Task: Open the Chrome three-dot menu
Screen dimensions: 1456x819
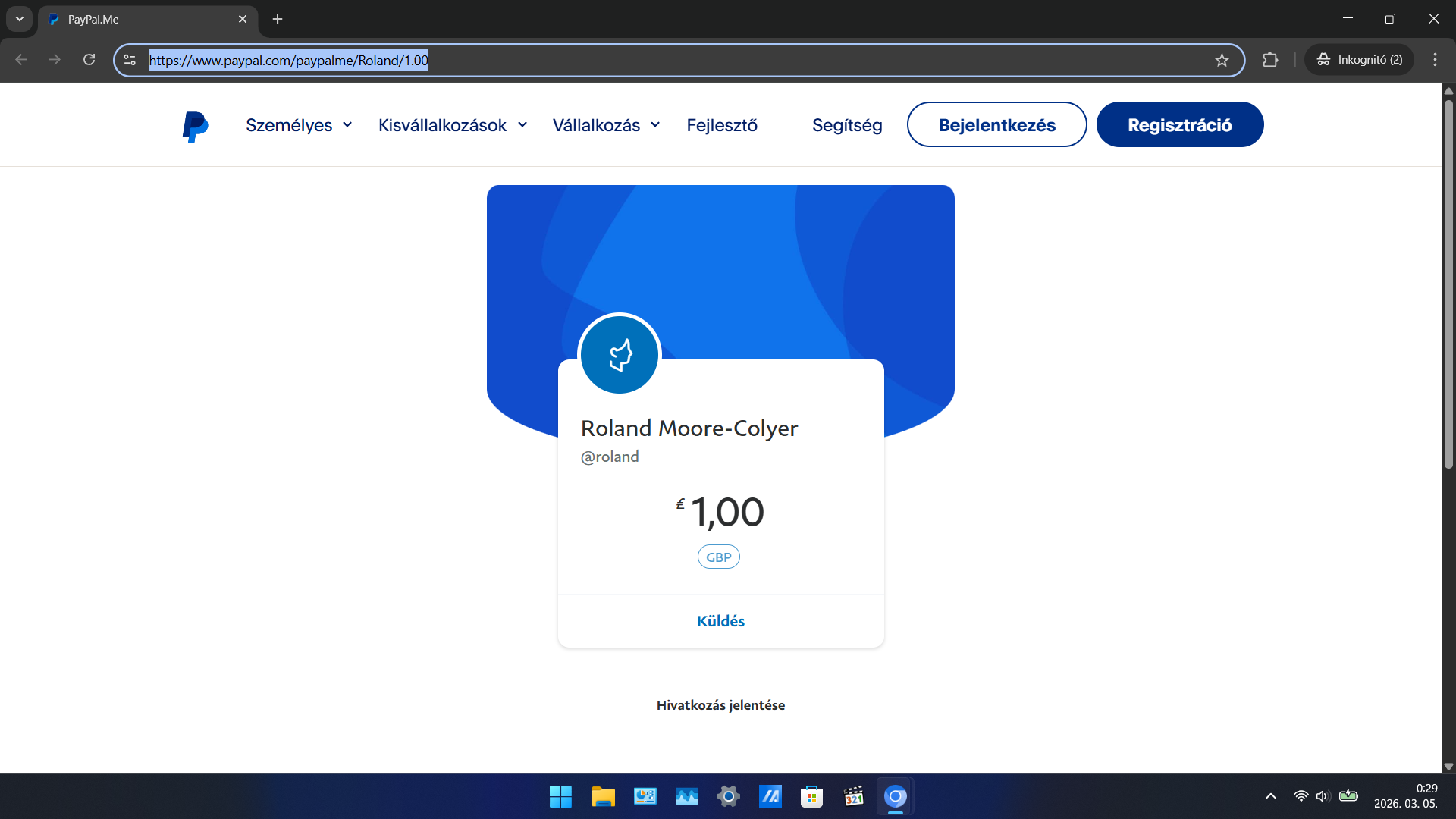Action: (1435, 60)
